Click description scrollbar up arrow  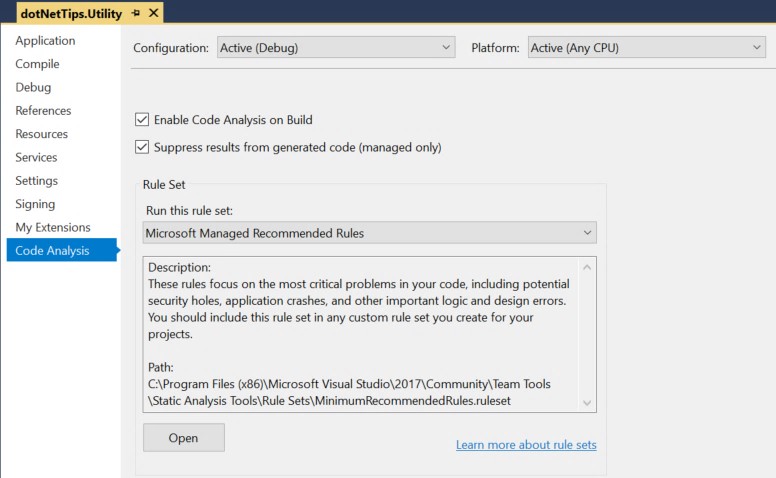[587, 267]
